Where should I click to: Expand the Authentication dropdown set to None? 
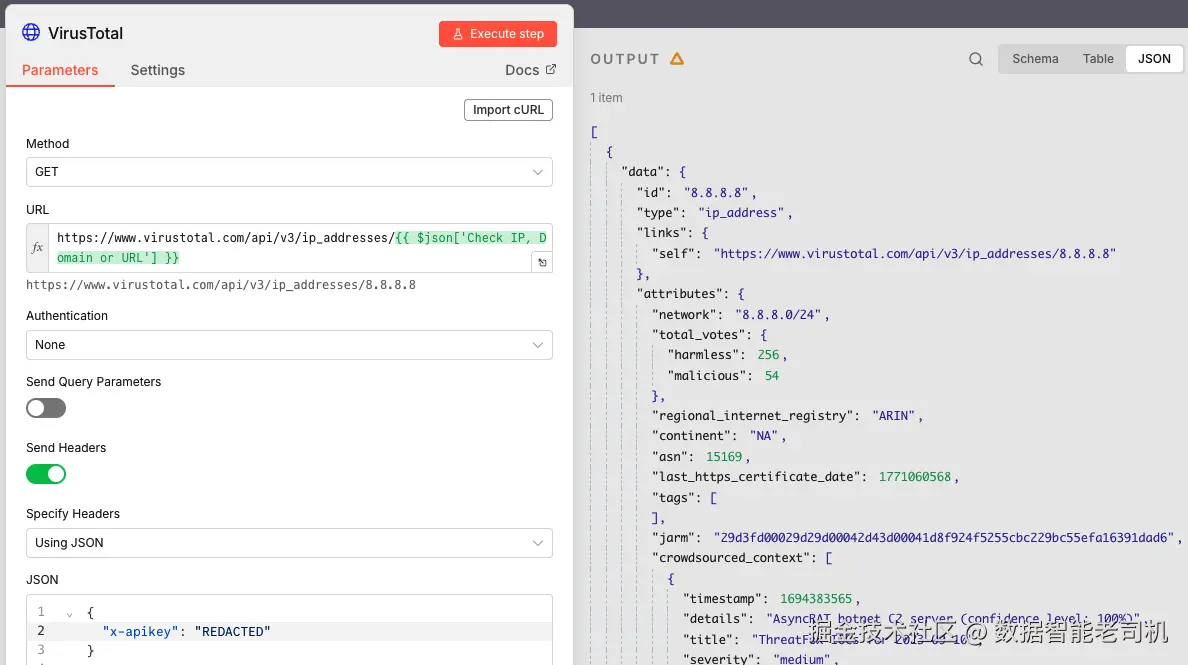289,345
